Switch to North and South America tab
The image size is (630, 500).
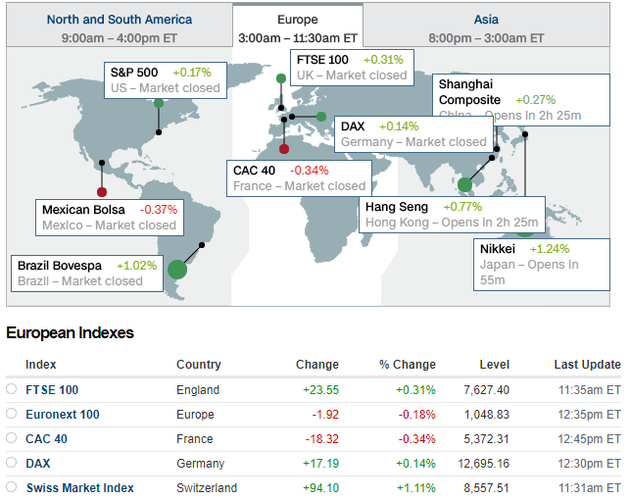[x=118, y=28]
